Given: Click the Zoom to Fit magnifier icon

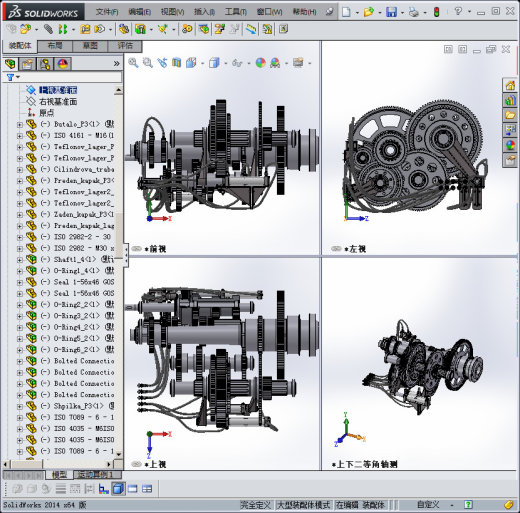Looking at the screenshot, I should click(133, 63).
